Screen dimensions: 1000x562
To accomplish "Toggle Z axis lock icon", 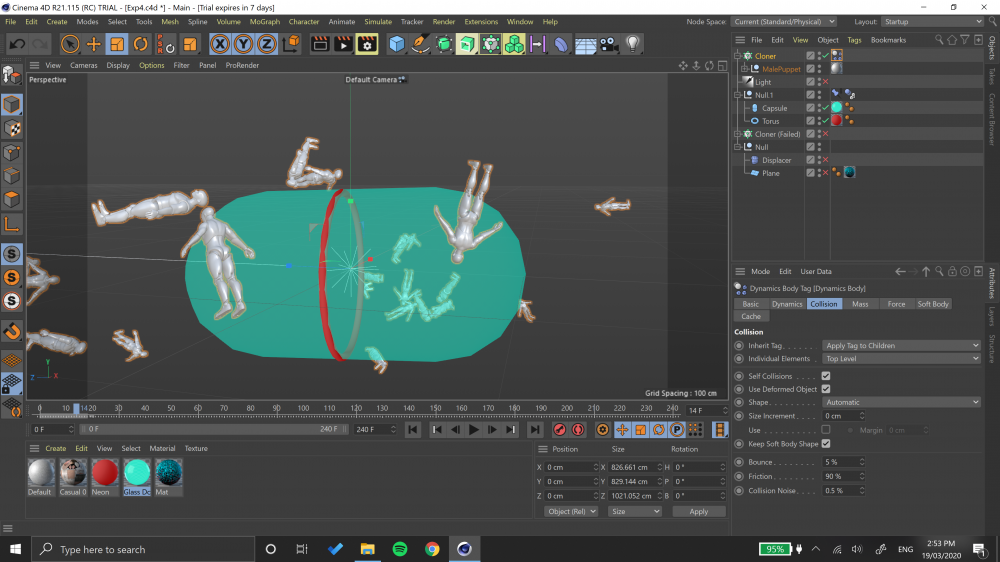I will [267, 44].
